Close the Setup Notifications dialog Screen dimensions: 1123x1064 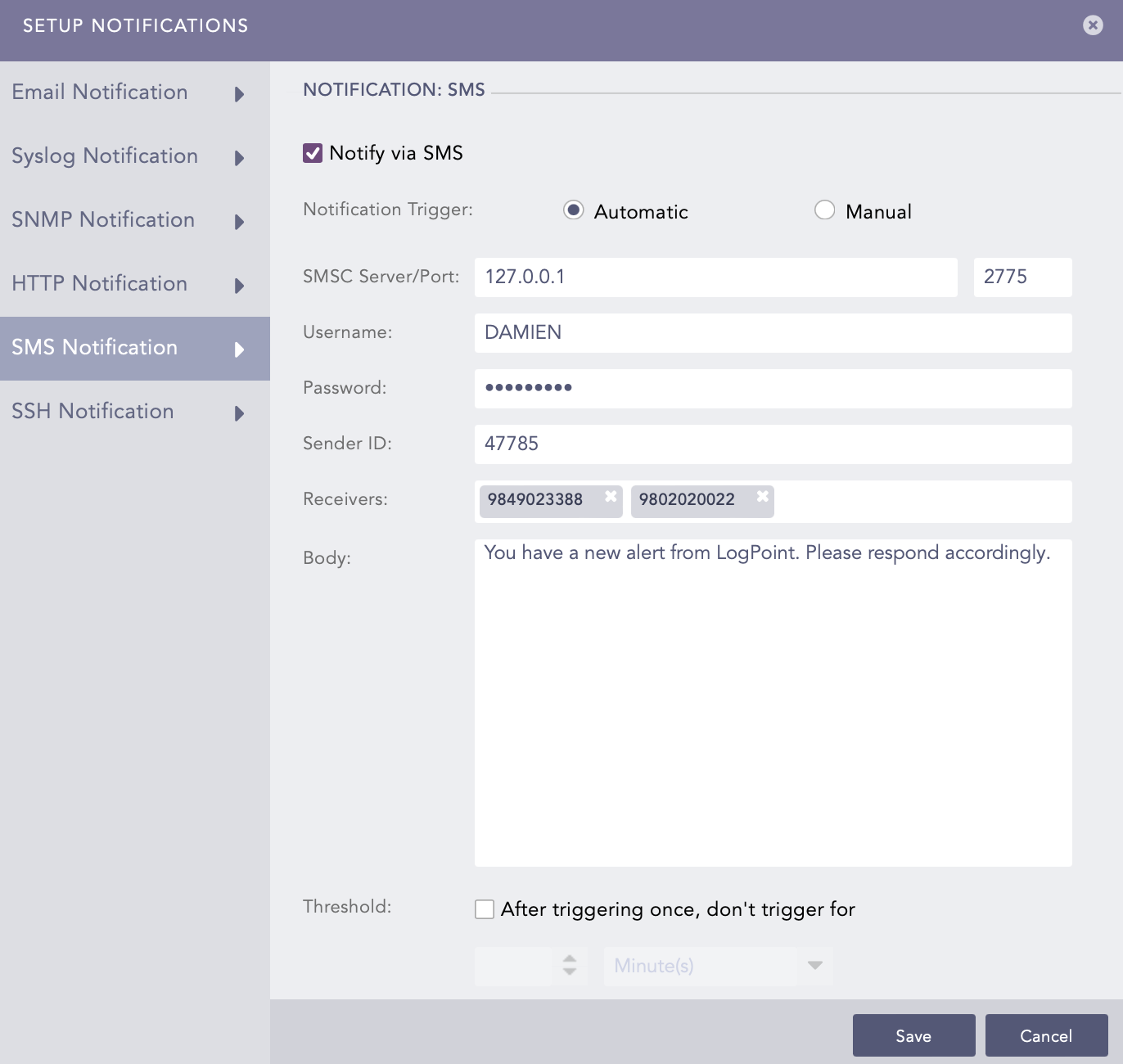(x=1093, y=25)
